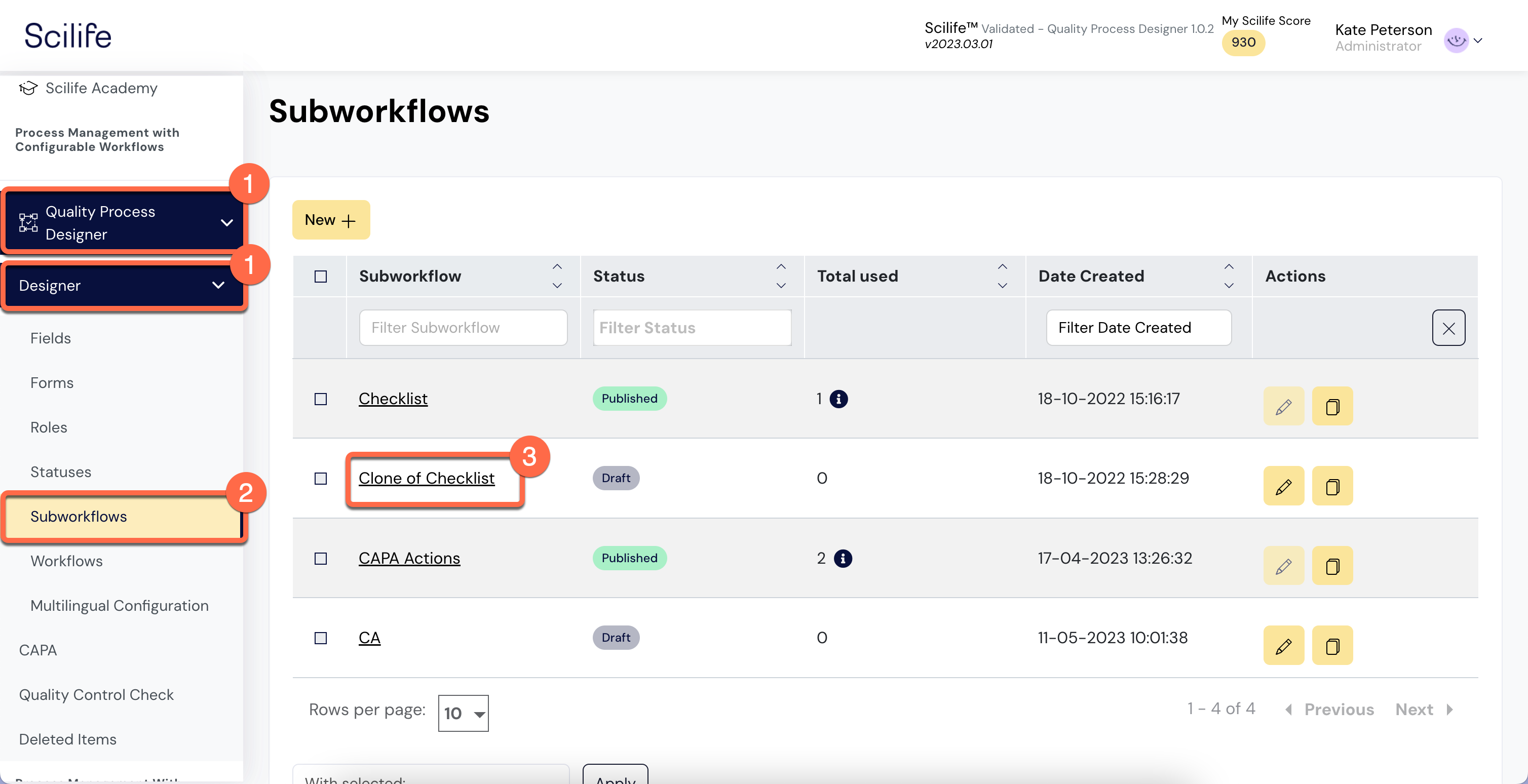Go to Workflows in sidebar
Viewport: 1528px width, 784px height.
pos(66,561)
